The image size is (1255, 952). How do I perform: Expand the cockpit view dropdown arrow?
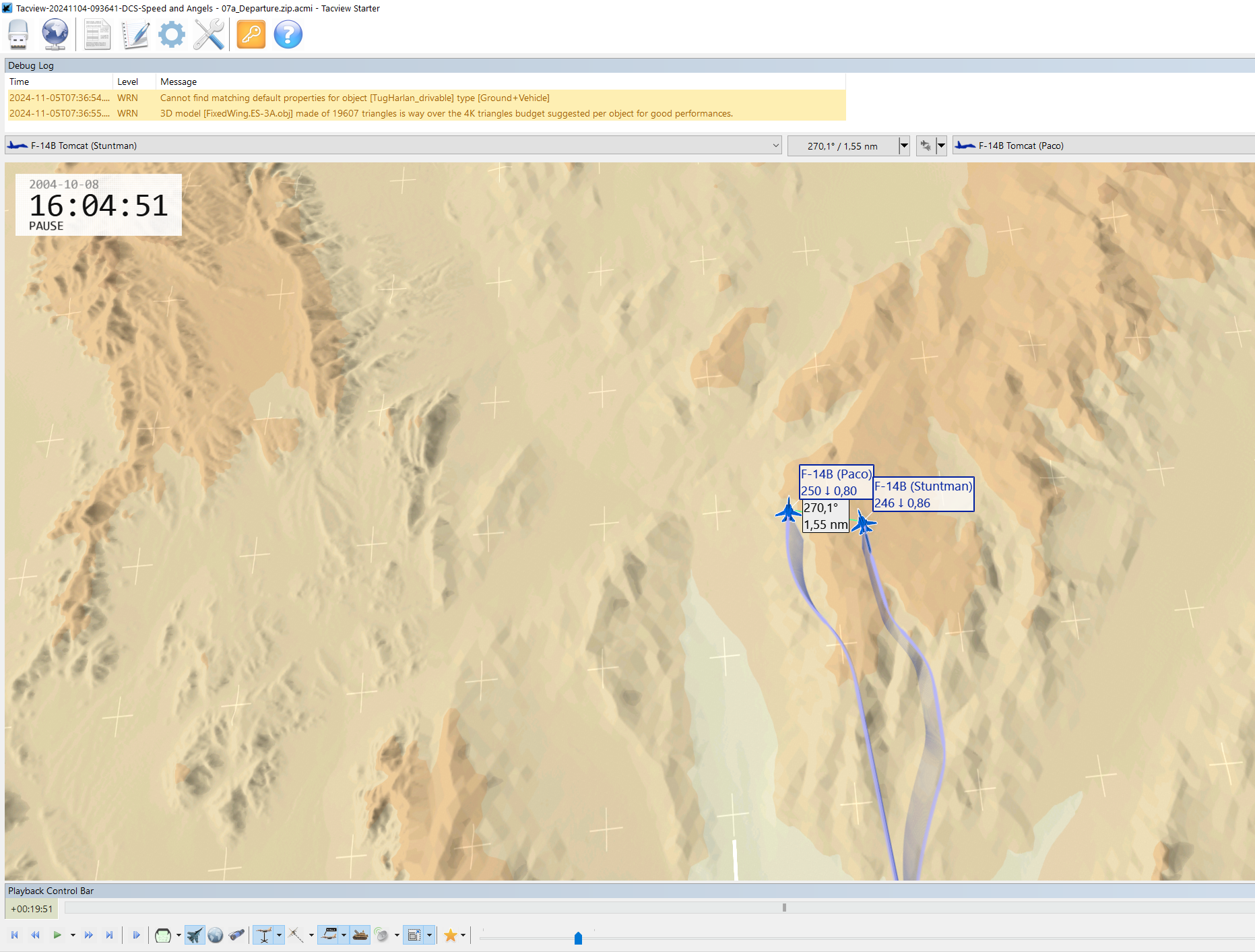(179, 935)
